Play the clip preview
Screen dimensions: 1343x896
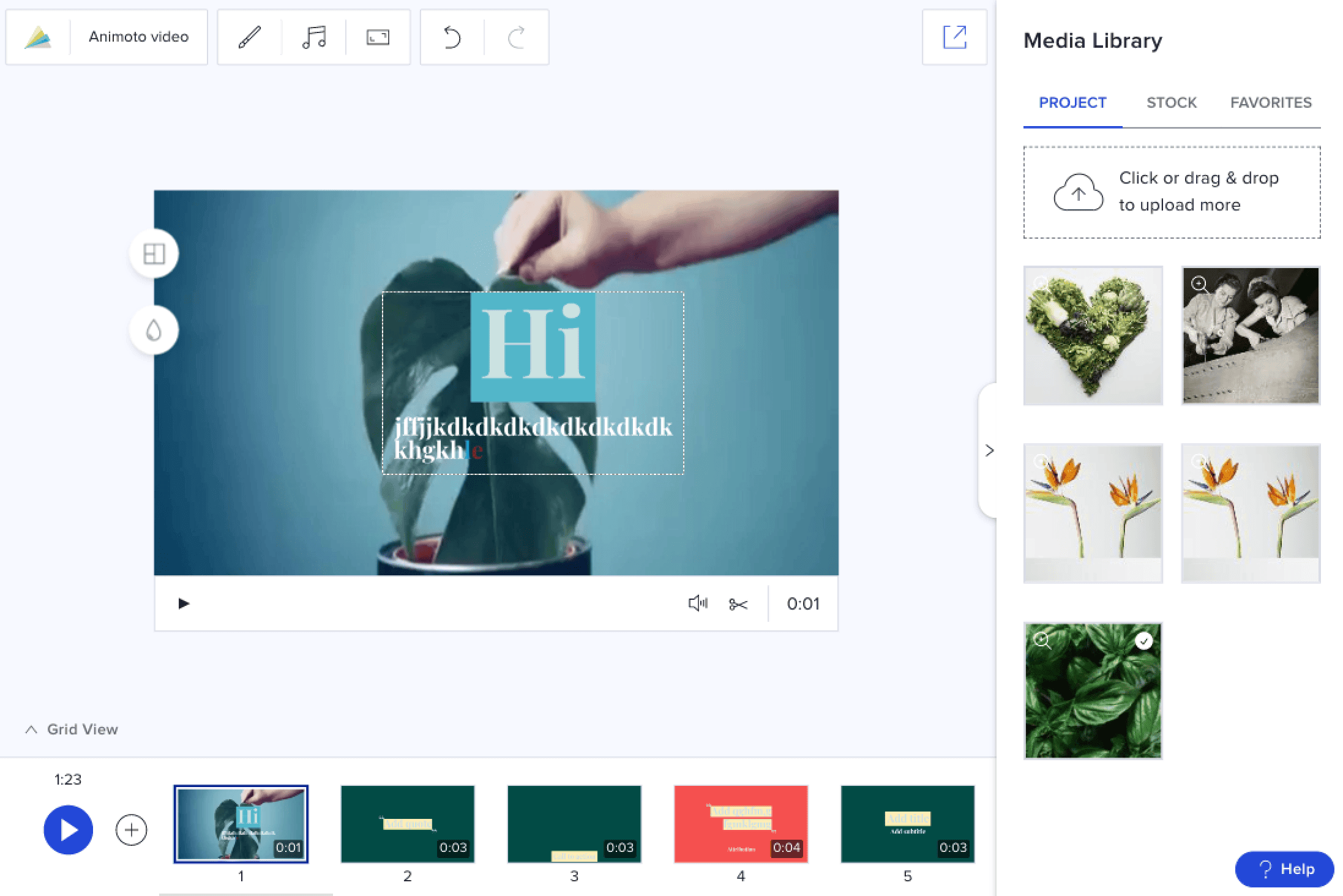point(183,604)
